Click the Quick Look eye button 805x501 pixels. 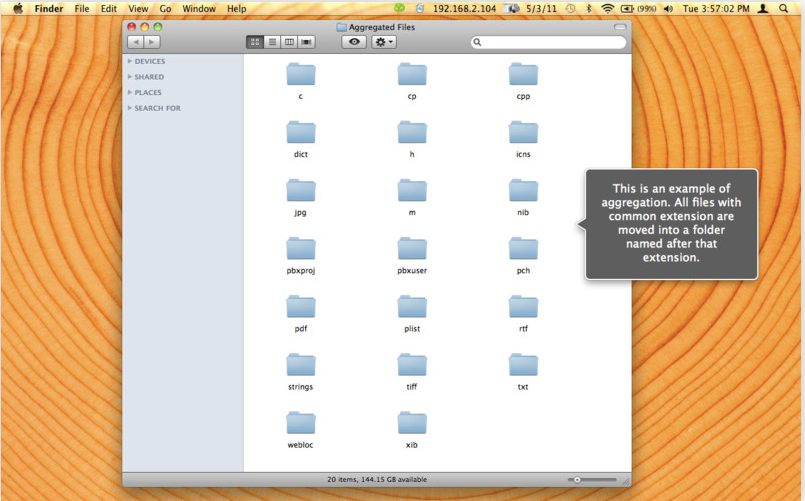354,42
